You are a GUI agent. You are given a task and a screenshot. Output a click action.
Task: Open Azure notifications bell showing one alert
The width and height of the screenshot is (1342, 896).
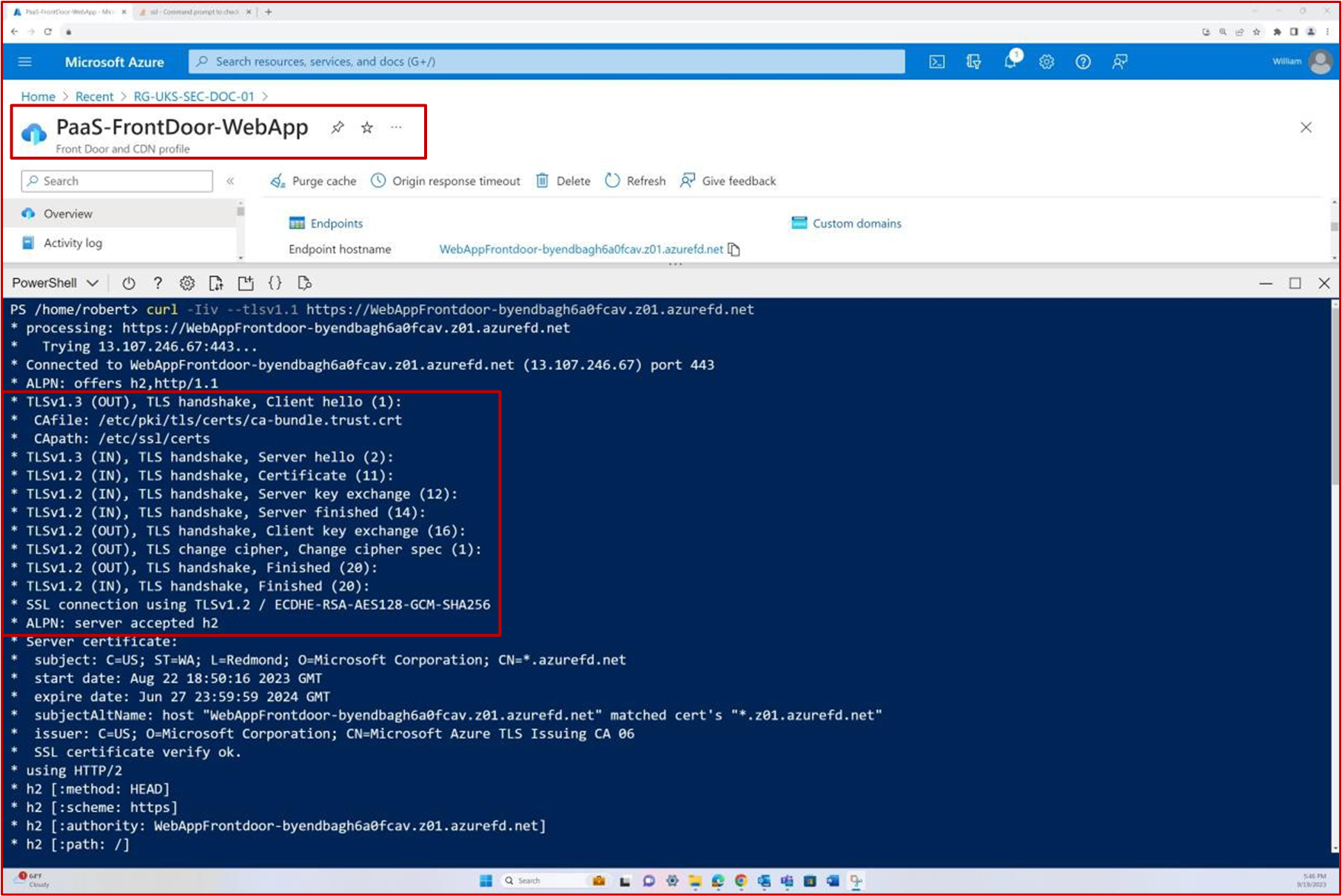point(1010,61)
